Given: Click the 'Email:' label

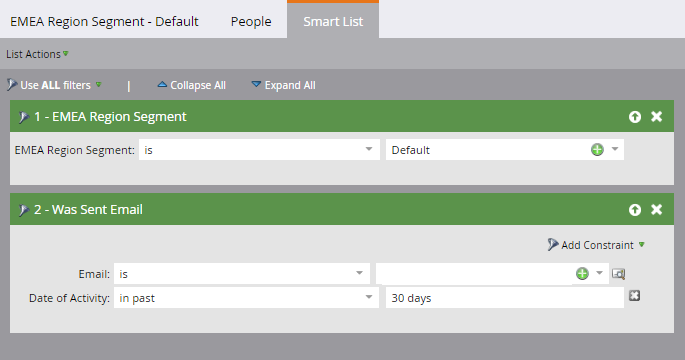Looking at the screenshot, I should click(x=94, y=274).
